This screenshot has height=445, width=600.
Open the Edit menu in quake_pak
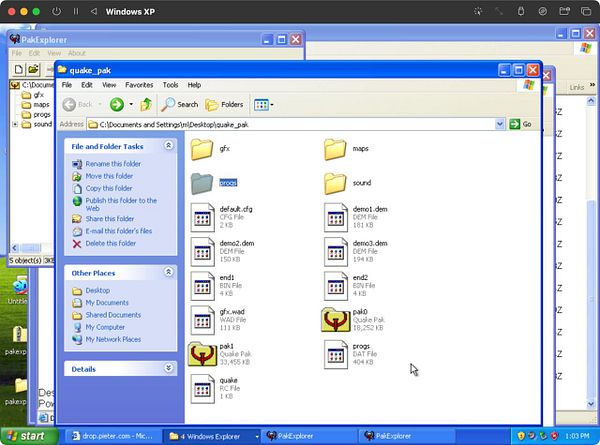tap(87, 85)
